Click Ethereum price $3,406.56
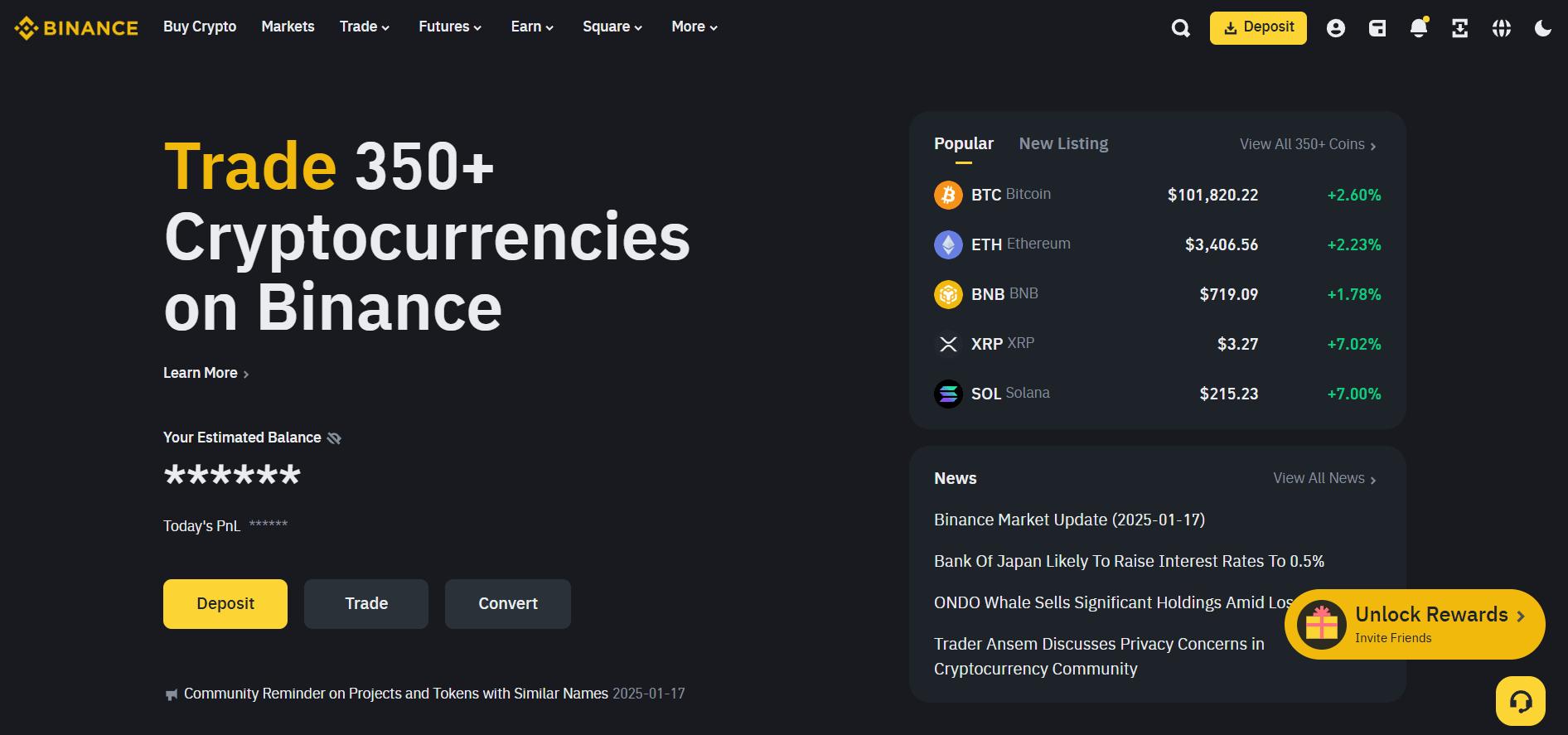1568x735 pixels. [x=1222, y=245]
